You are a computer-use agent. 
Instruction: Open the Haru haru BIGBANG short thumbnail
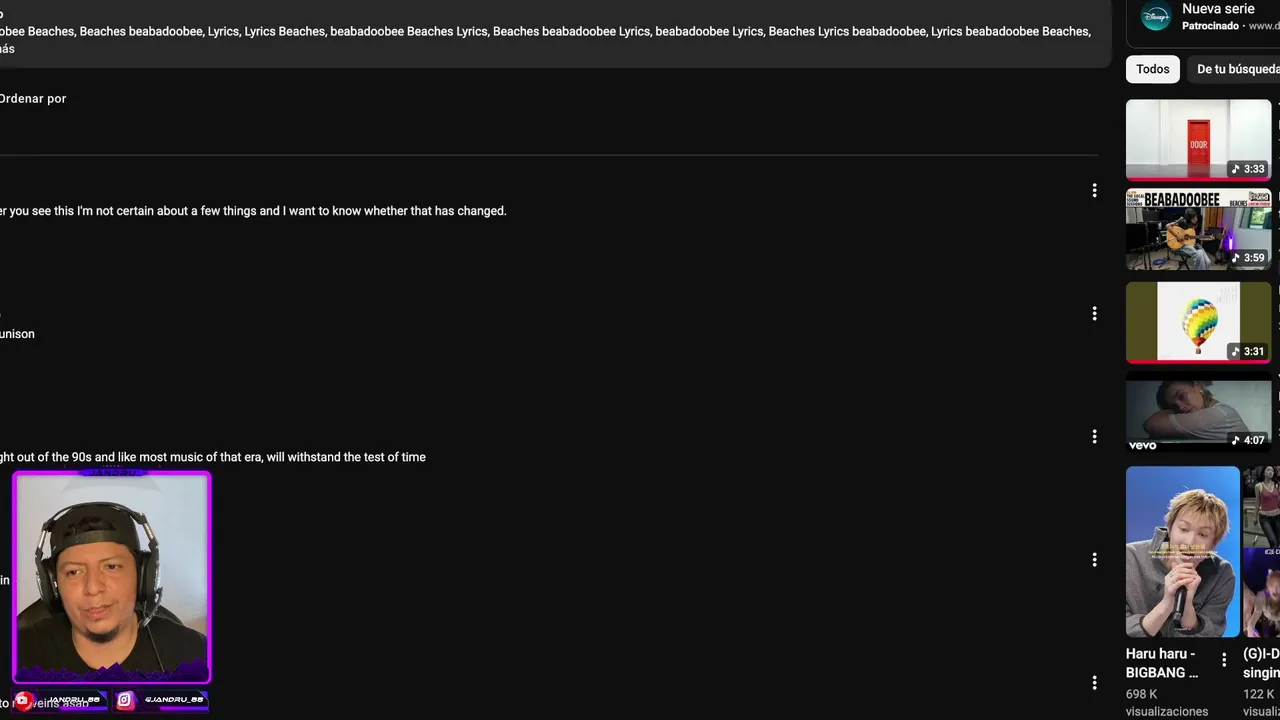click(x=1182, y=551)
